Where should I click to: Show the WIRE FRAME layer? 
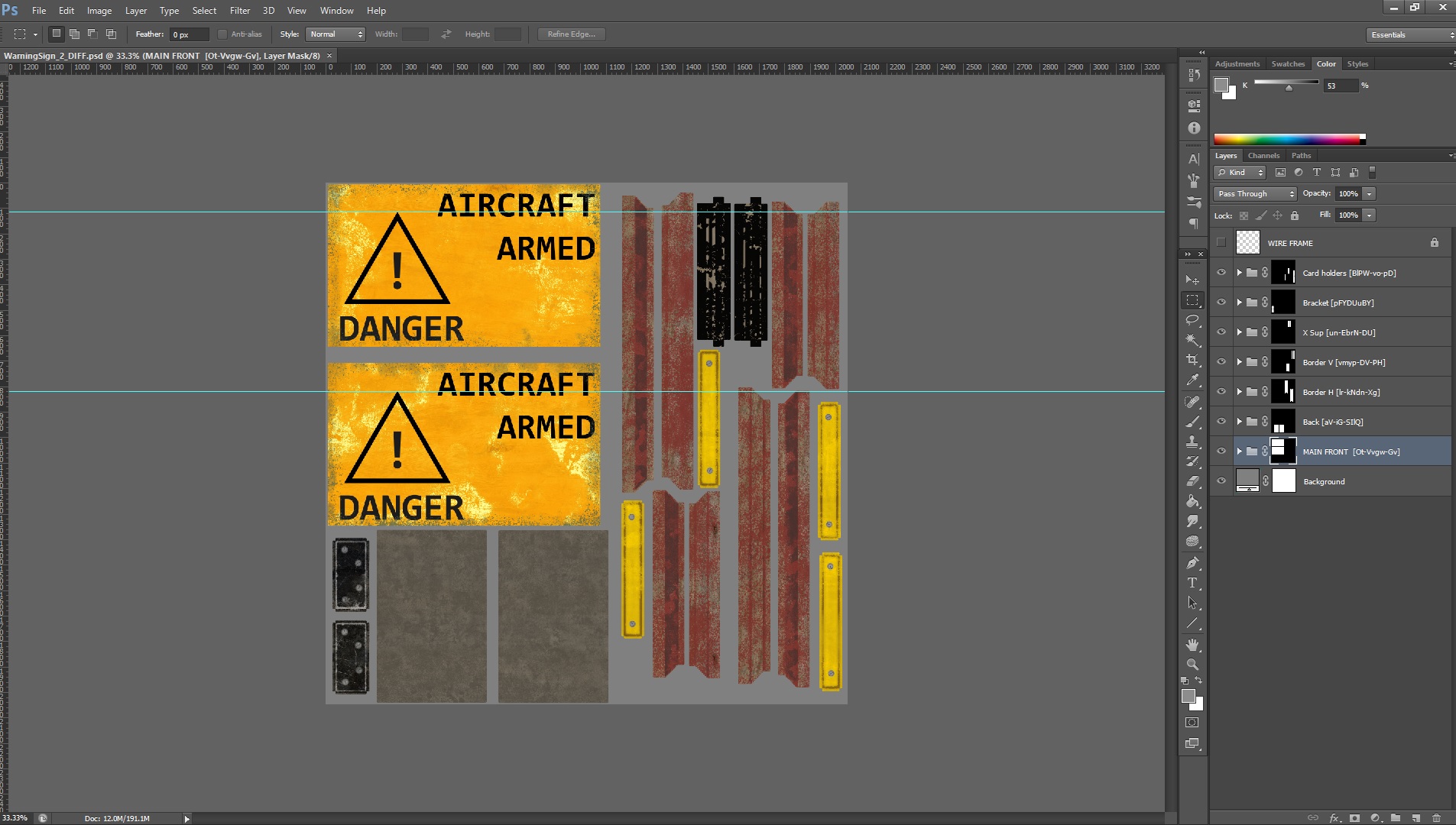pos(1221,243)
